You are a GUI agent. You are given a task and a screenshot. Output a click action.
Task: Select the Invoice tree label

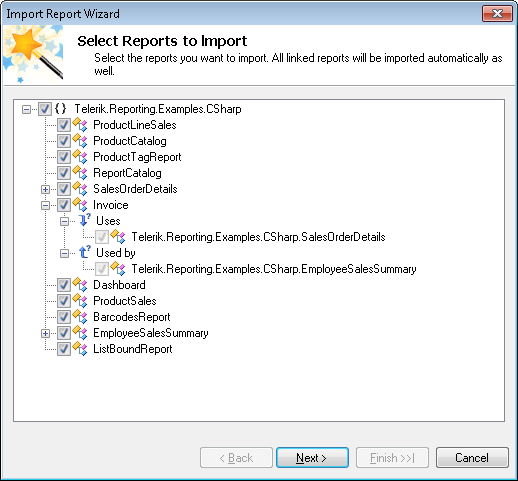pyautogui.click(x=111, y=205)
